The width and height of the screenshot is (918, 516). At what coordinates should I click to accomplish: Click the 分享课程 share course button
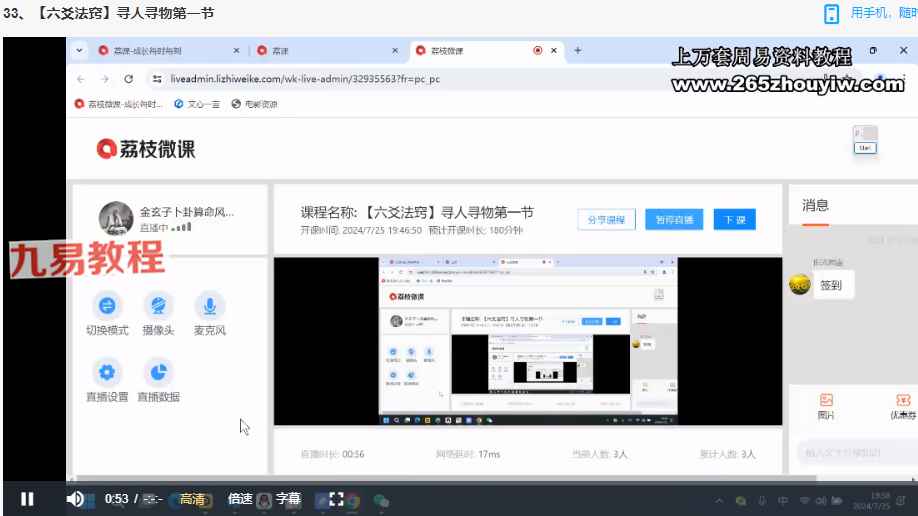point(605,220)
